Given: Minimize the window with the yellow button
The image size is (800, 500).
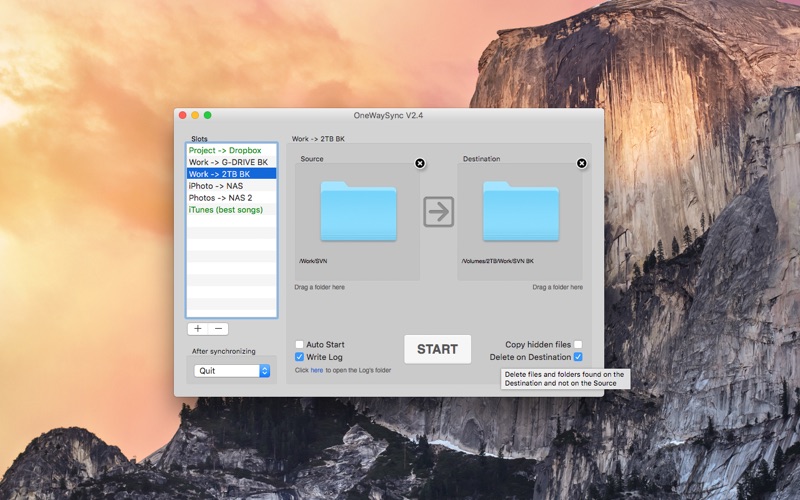Looking at the screenshot, I should coord(195,115).
